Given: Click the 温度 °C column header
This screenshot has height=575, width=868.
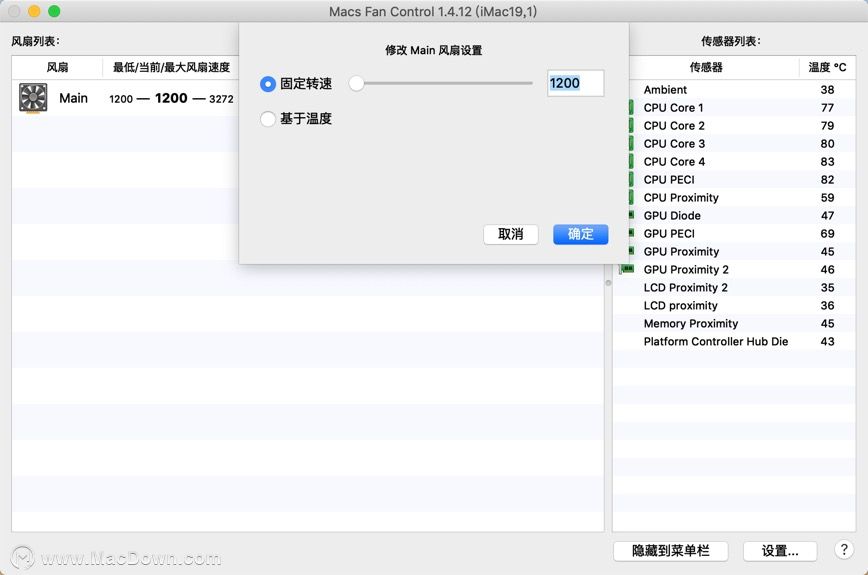Looking at the screenshot, I should click(x=827, y=68).
